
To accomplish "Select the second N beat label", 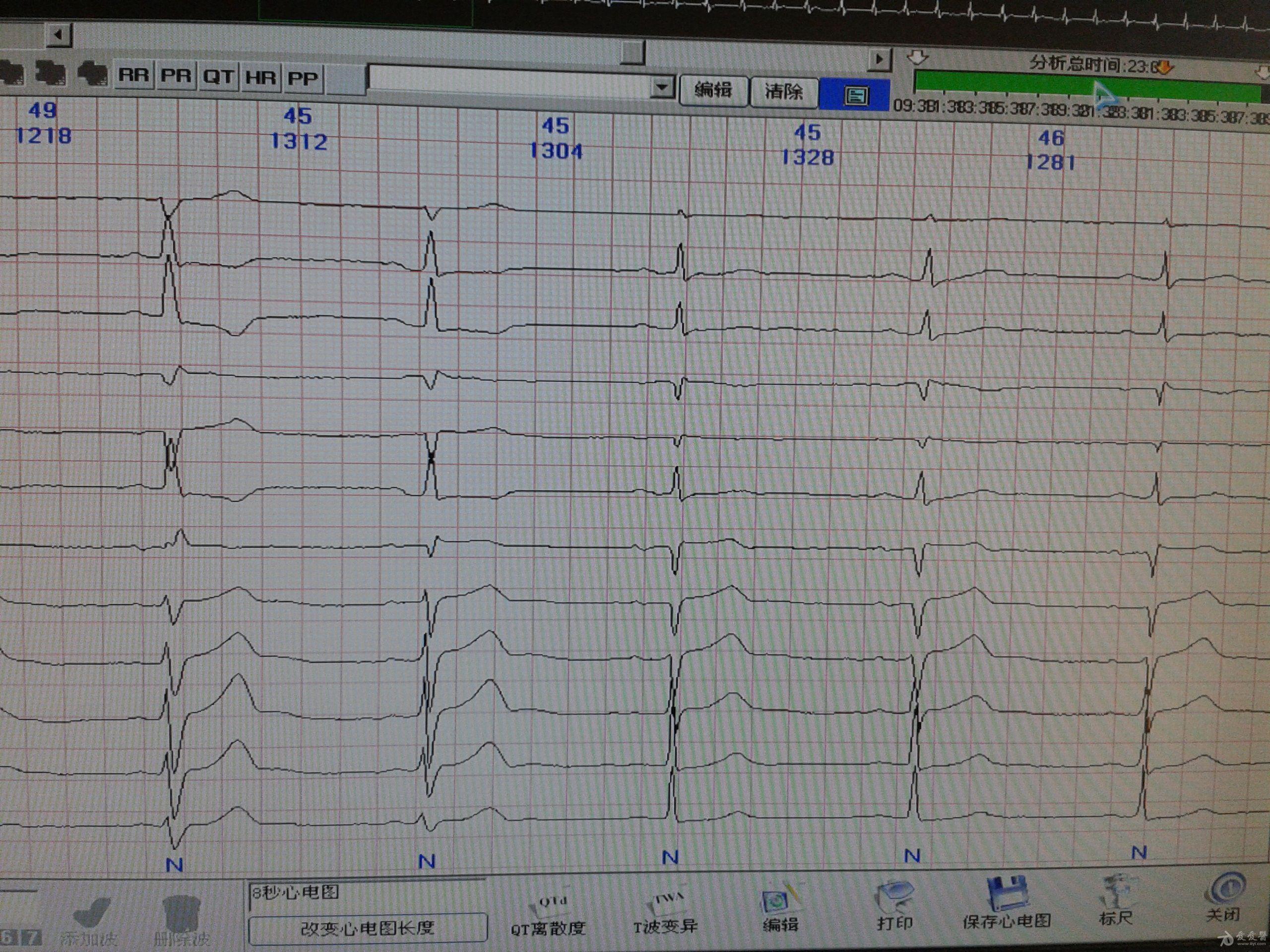I will [x=427, y=861].
